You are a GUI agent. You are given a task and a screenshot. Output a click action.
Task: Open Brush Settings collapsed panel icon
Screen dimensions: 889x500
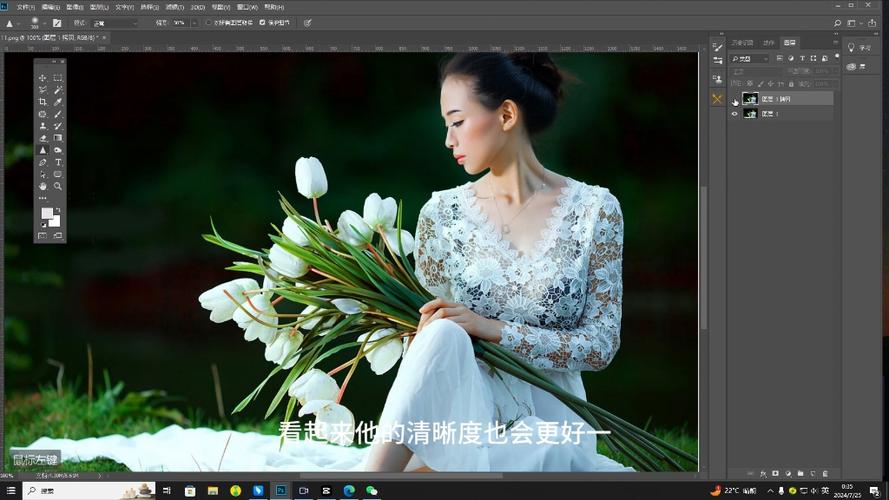click(718, 48)
